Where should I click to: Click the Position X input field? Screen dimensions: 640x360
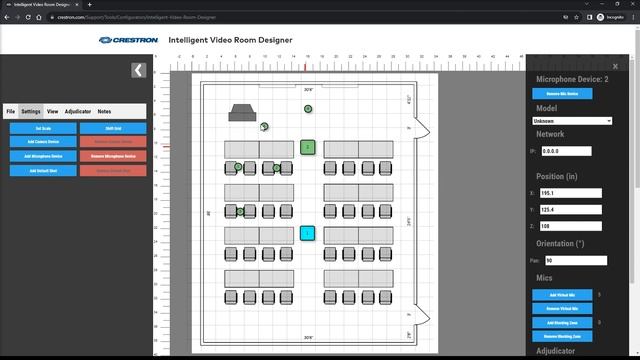(571, 193)
